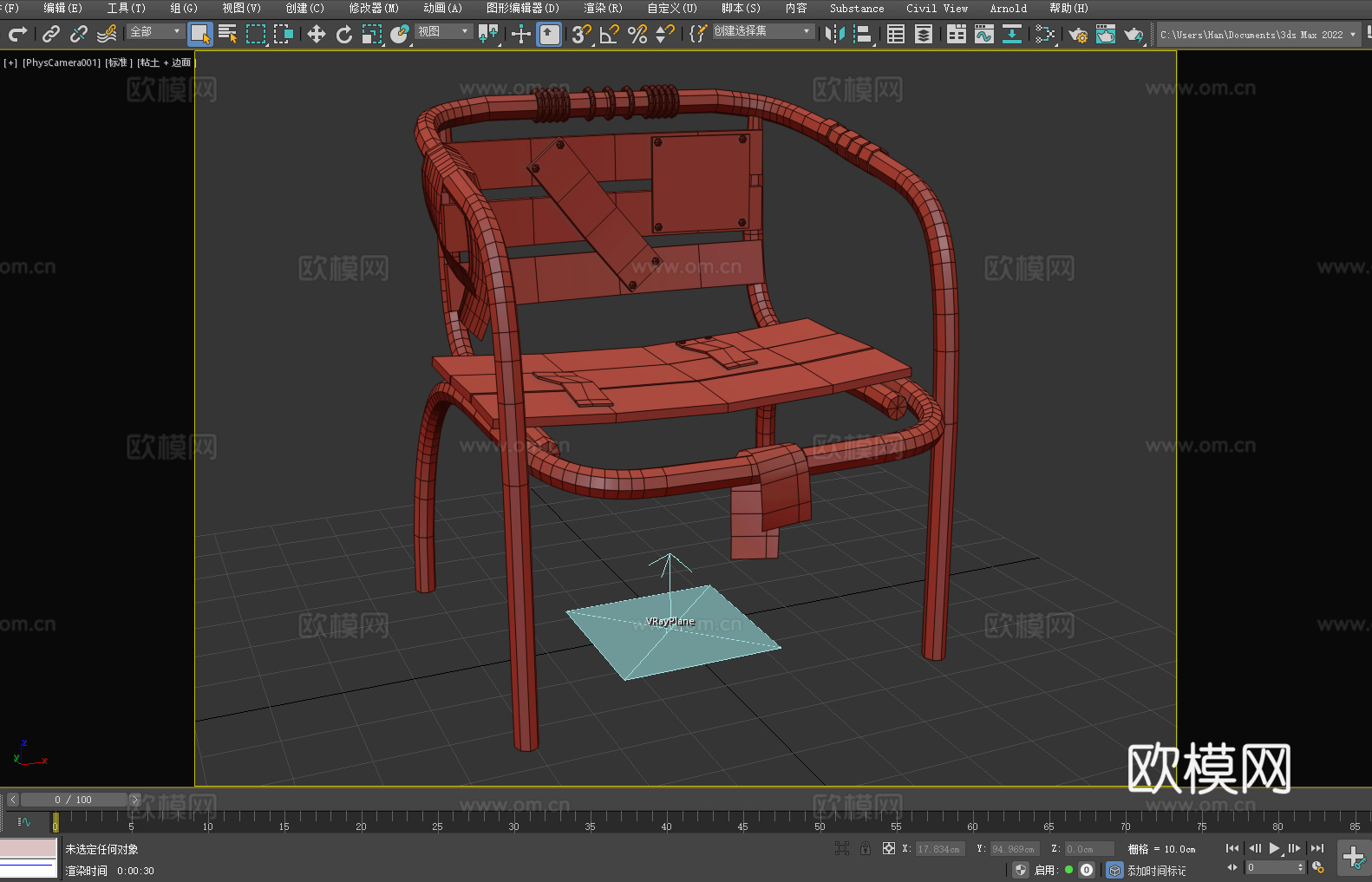Open the 编辑(E) menu
The image size is (1372, 882).
pos(62,8)
